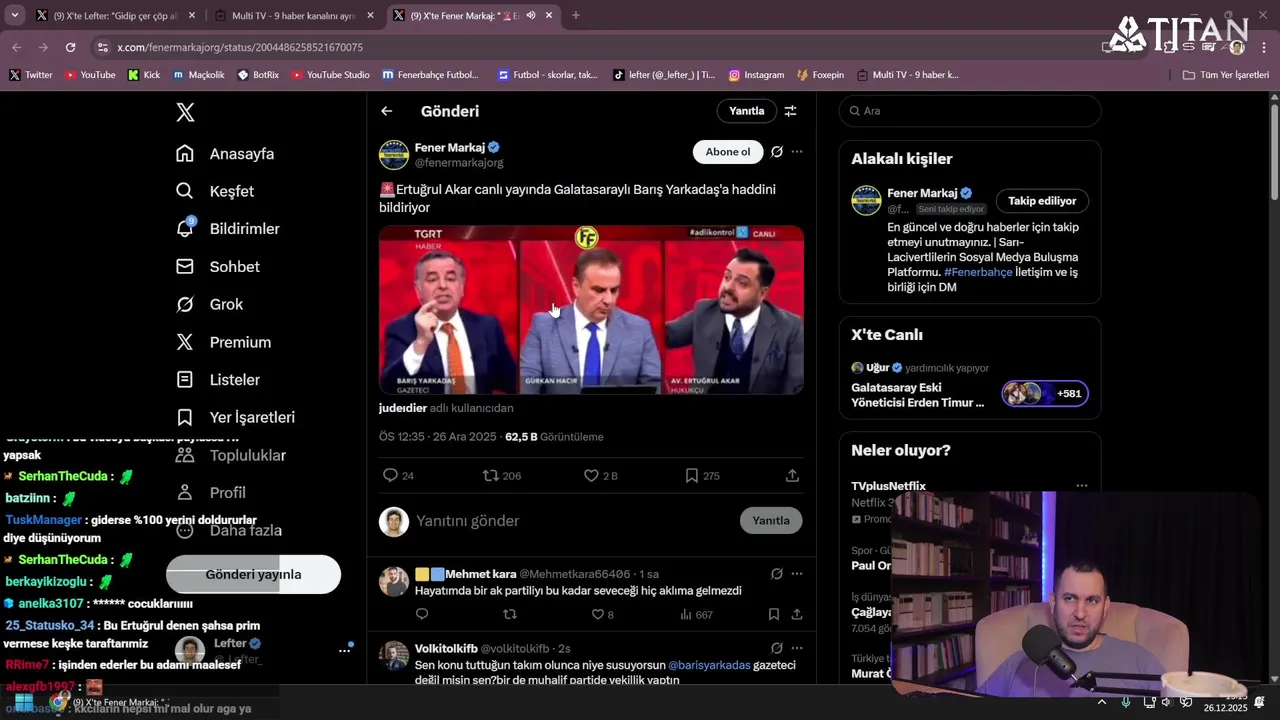This screenshot has width=1280, height=720.
Task: Open more options on Volkitolkifb reply
Action: (x=797, y=648)
